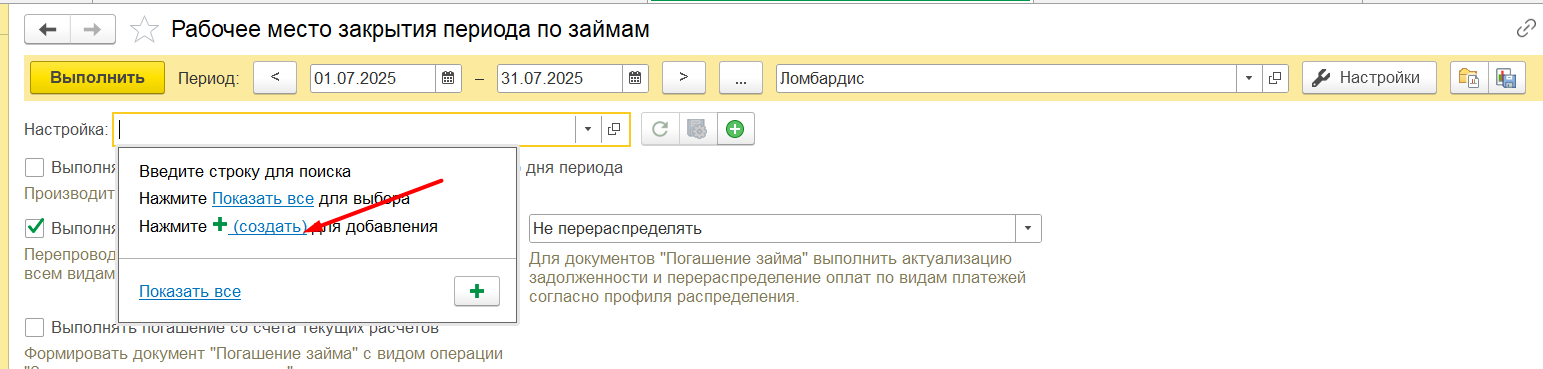Open Настройки wrench button
Screen dimensions: 1543x369
1368,77
